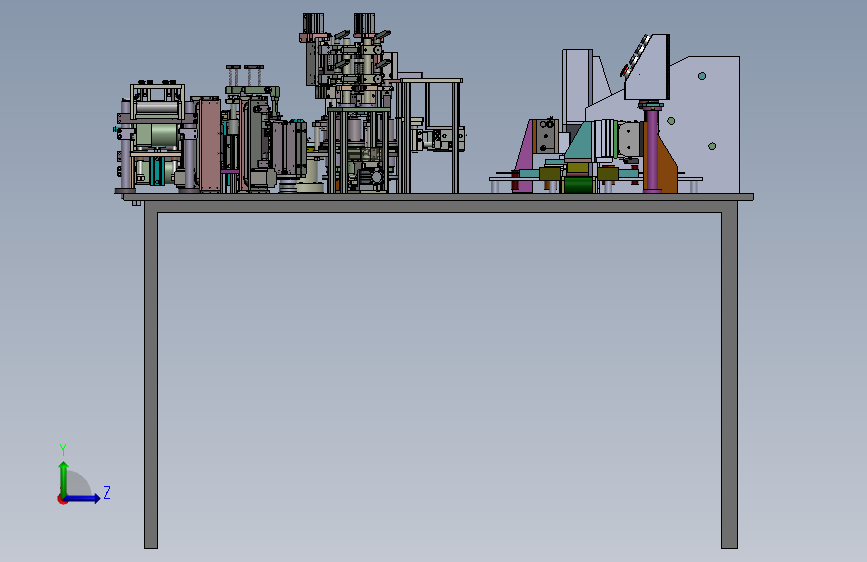Select the left leg of the table frame

151,376
